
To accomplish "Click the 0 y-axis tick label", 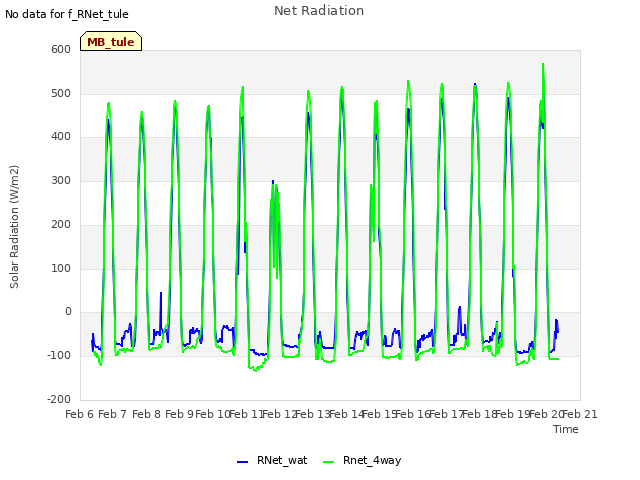I will coord(68,312).
